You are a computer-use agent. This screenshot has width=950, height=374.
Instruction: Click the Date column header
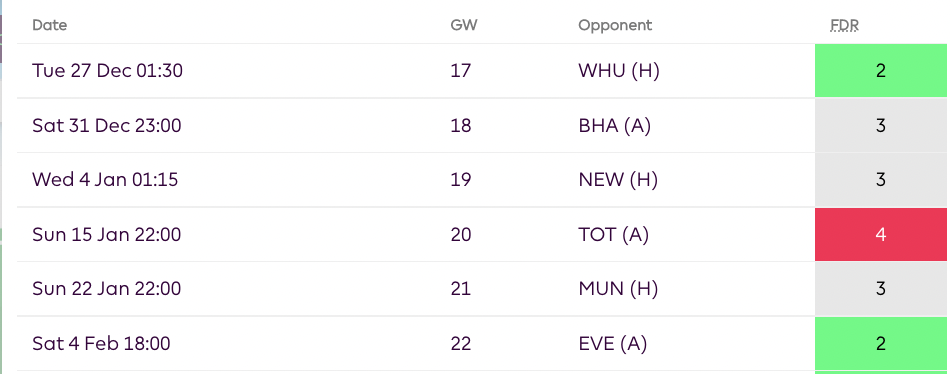(50, 25)
